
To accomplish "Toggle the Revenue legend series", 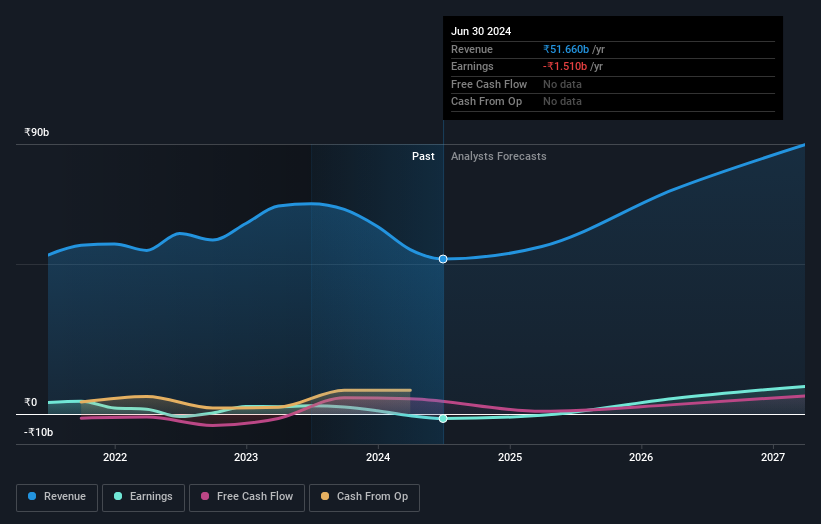I will (x=57, y=497).
